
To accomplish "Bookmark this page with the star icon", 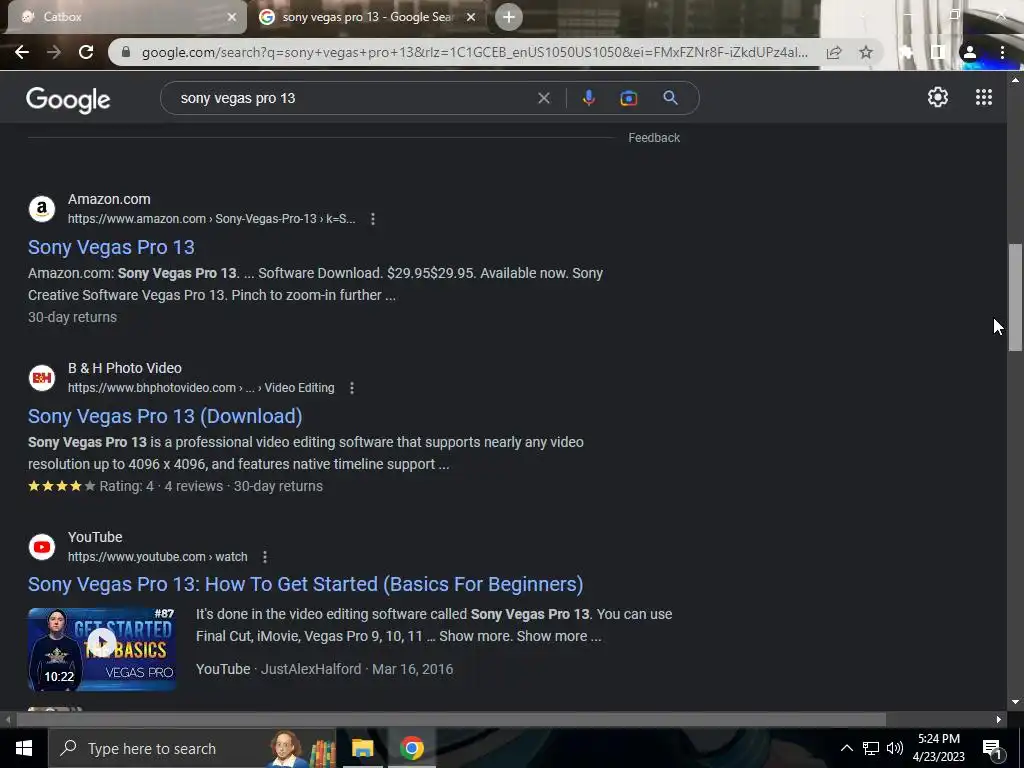I will [x=866, y=52].
